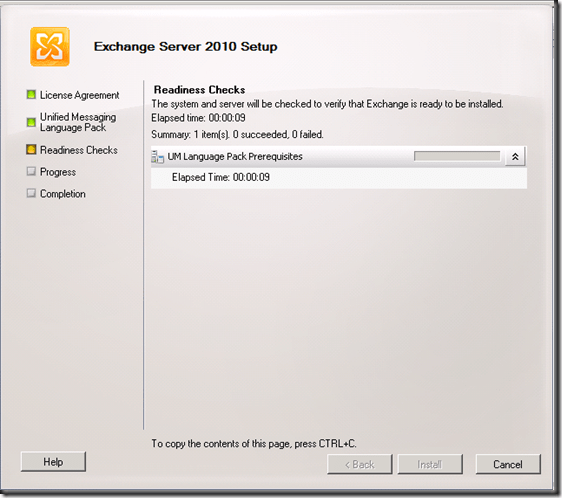The image size is (562, 498).
Task: Click the 'Elapsed Time: 00:00:09' text inside the prerequisites row
Action: coord(221,177)
